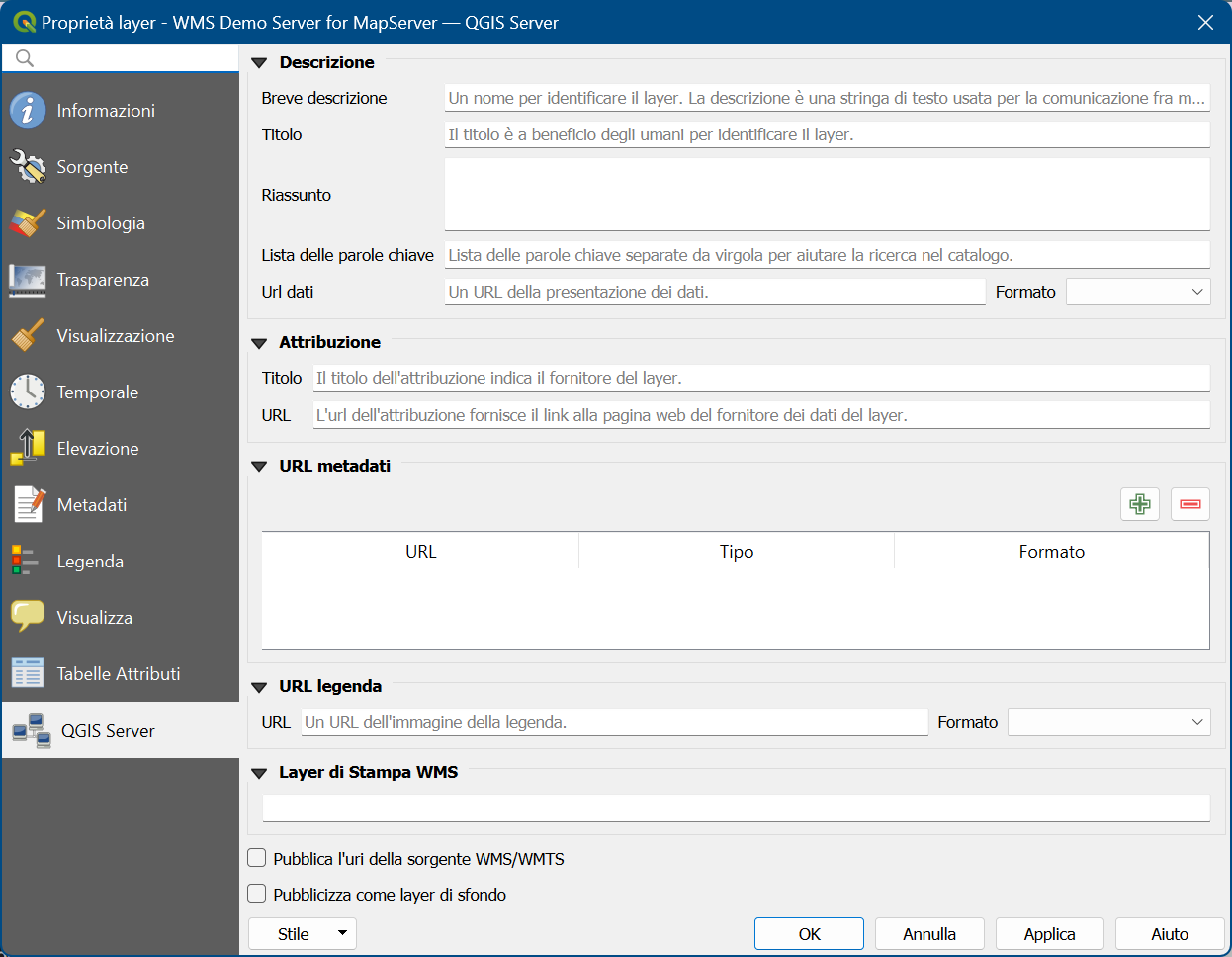The width and height of the screenshot is (1232, 957).
Task: Switch to the Metadati tab
Action: pyautogui.click(x=121, y=504)
